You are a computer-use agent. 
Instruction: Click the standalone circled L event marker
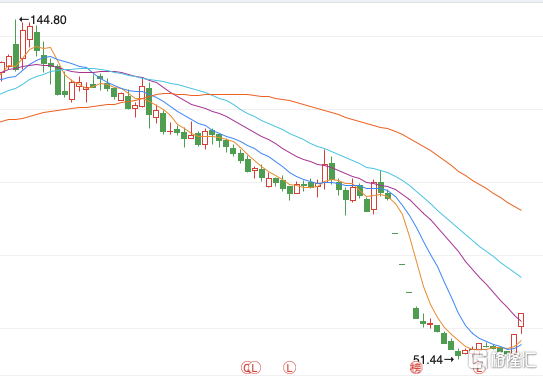pos(289,367)
